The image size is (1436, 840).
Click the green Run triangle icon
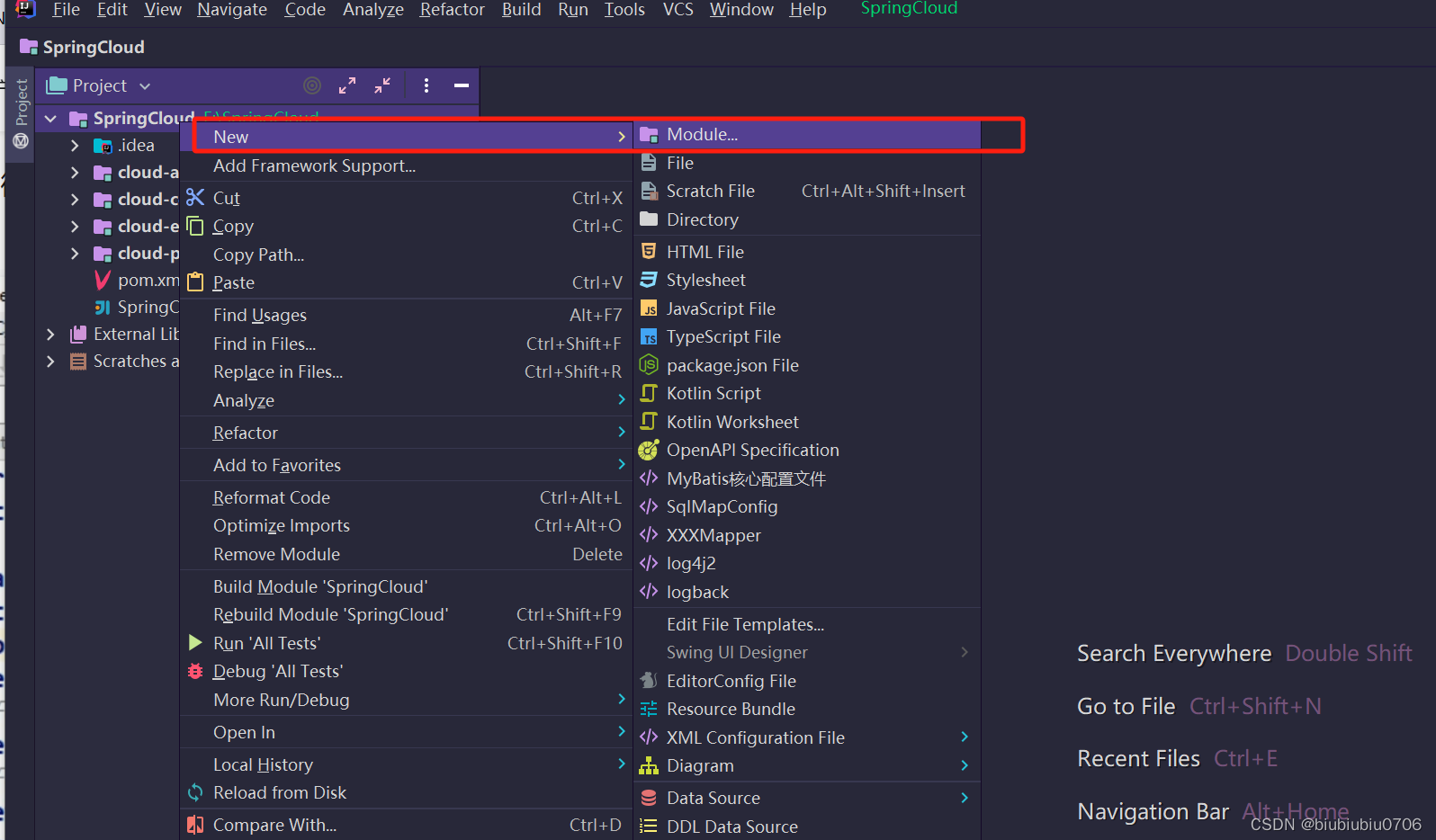[x=195, y=642]
